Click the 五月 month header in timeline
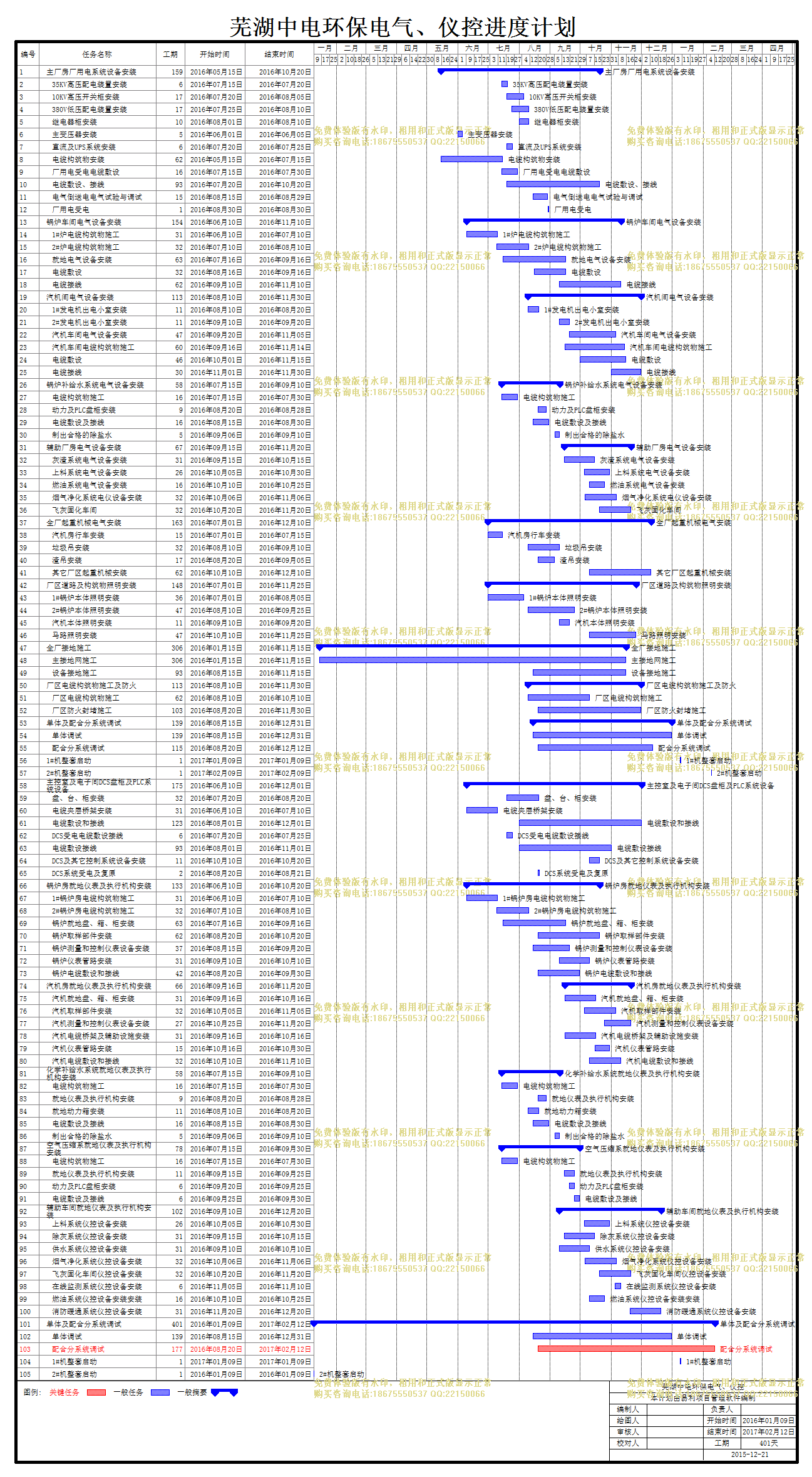The width and height of the screenshot is (812, 1477). pyautogui.click(x=442, y=48)
